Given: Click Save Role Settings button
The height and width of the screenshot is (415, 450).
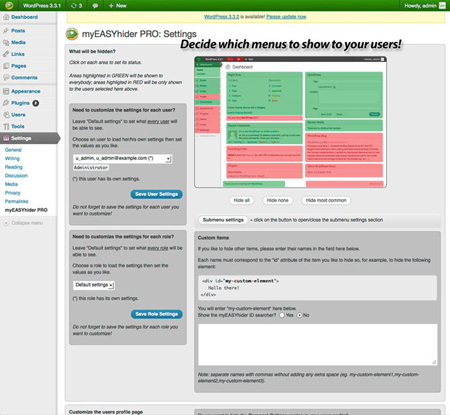Looking at the screenshot, I should [x=157, y=314].
